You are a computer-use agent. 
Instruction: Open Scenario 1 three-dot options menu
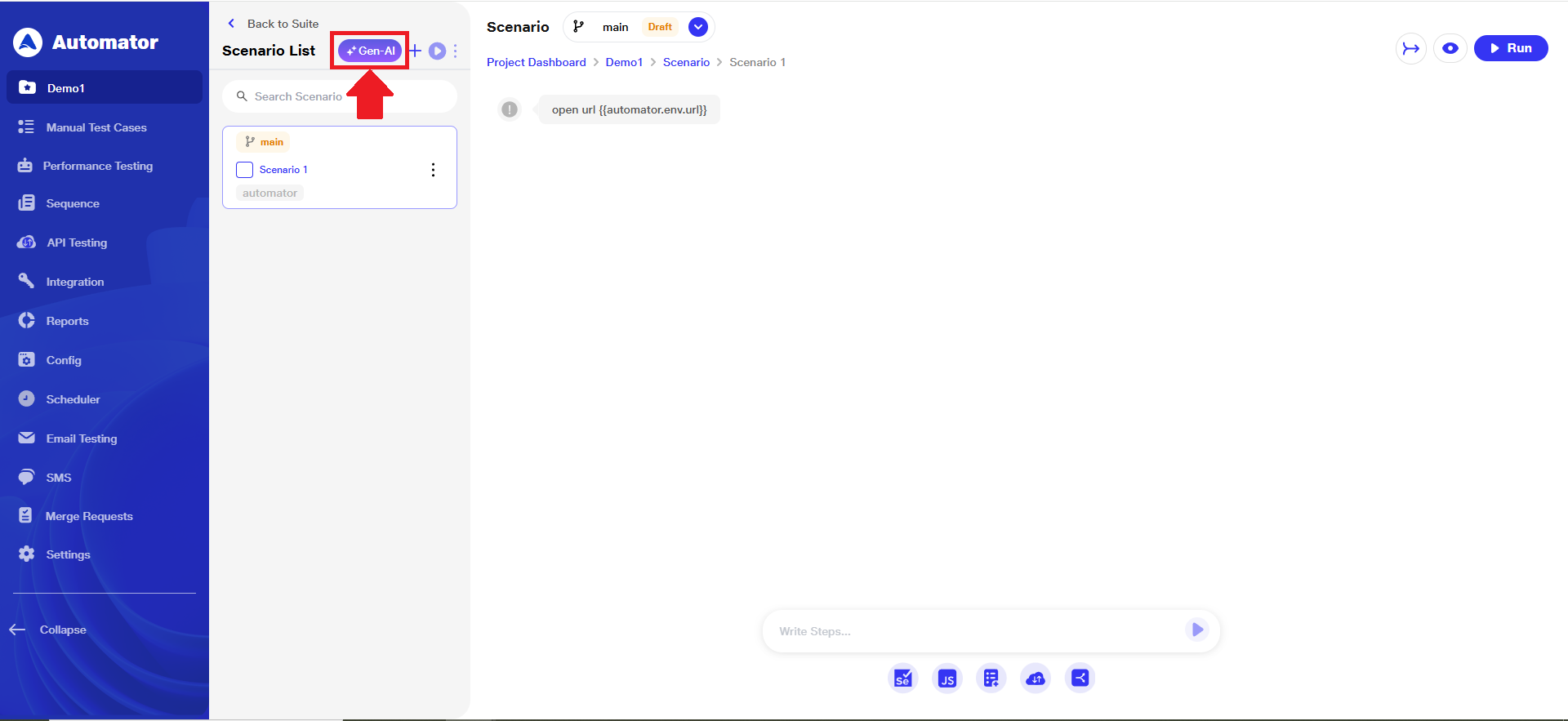433,170
